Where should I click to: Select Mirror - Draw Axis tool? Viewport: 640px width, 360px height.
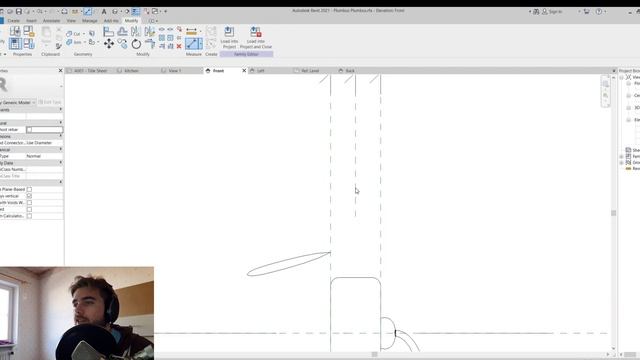pyautogui.click(x=149, y=31)
